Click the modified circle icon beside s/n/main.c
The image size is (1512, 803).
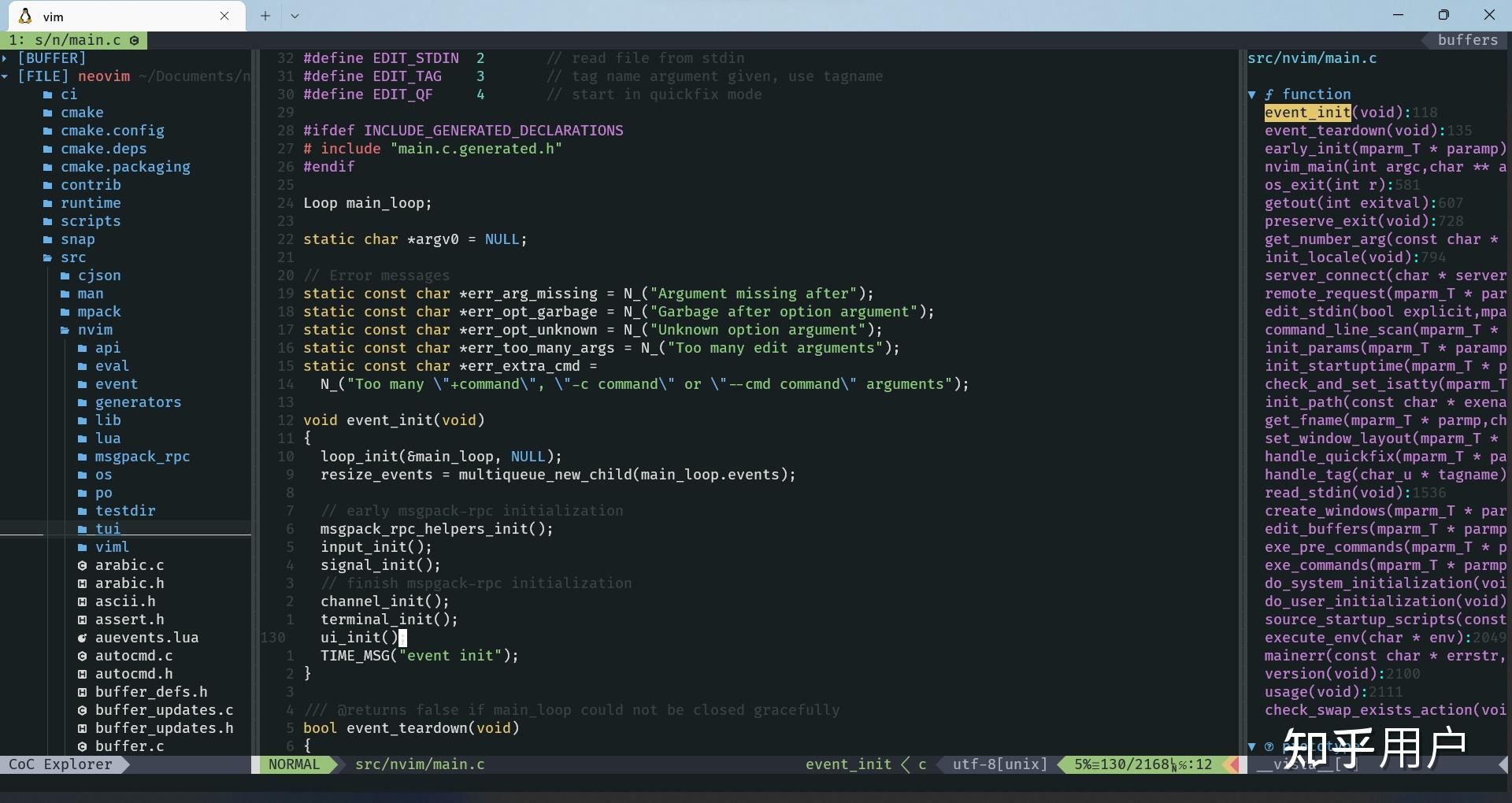coord(134,40)
